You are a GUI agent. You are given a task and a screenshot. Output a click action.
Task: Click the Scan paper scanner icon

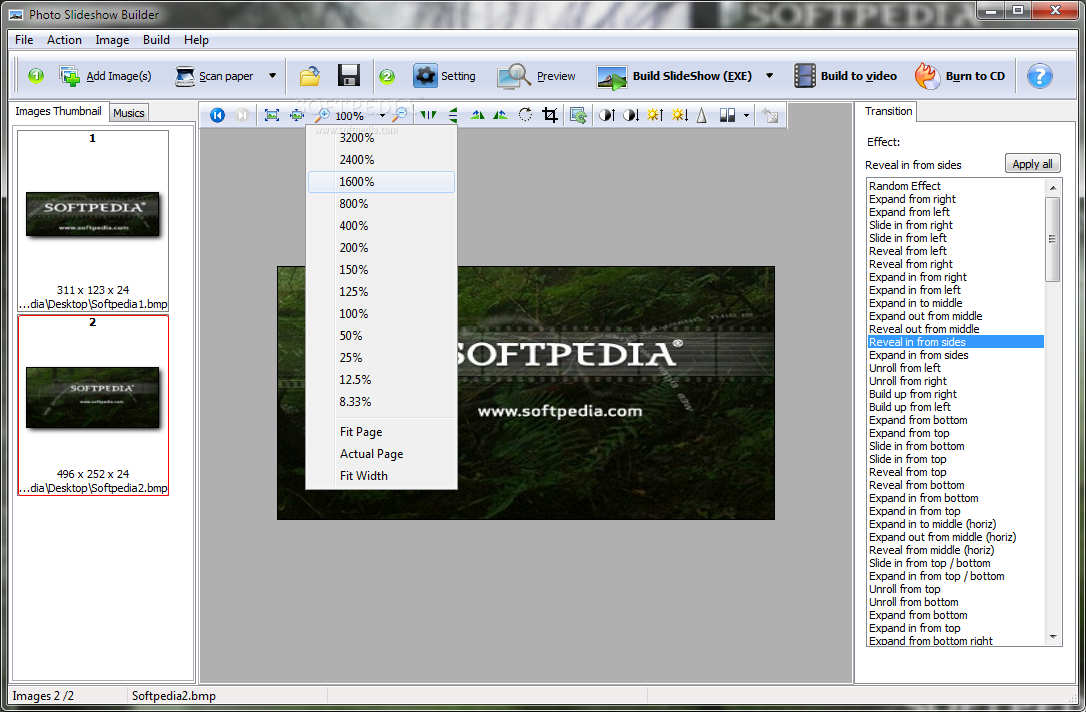[x=184, y=76]
